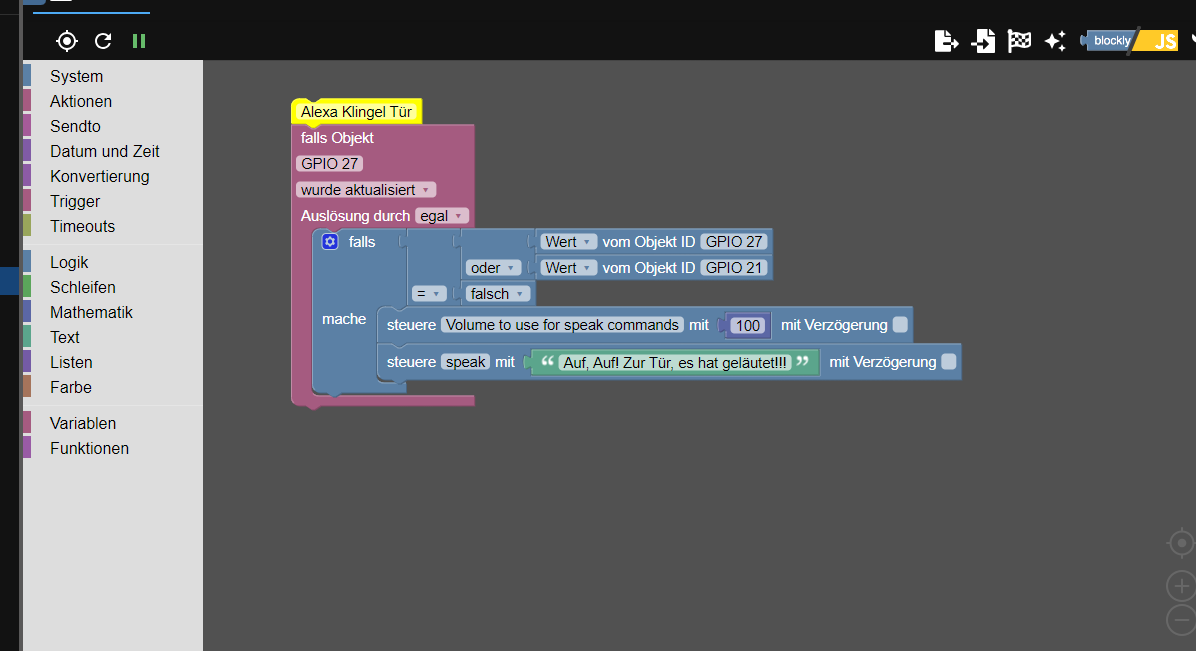Import blocks with the import file icon

coord(983,40)
